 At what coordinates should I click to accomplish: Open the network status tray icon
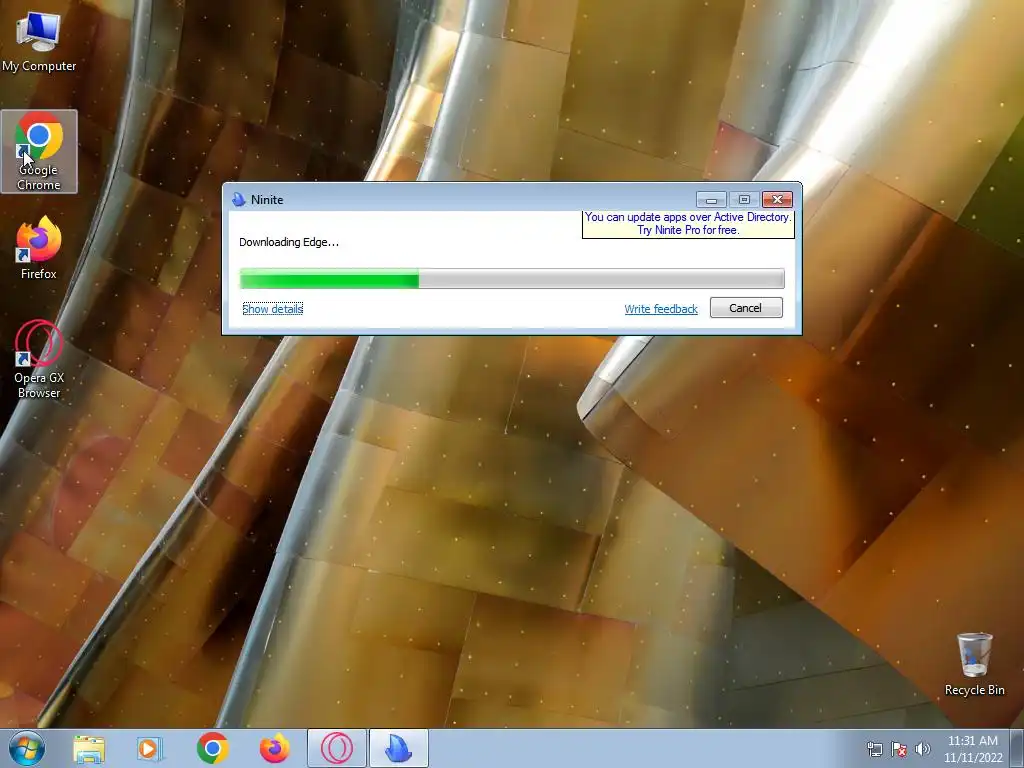tap(874, 749)
